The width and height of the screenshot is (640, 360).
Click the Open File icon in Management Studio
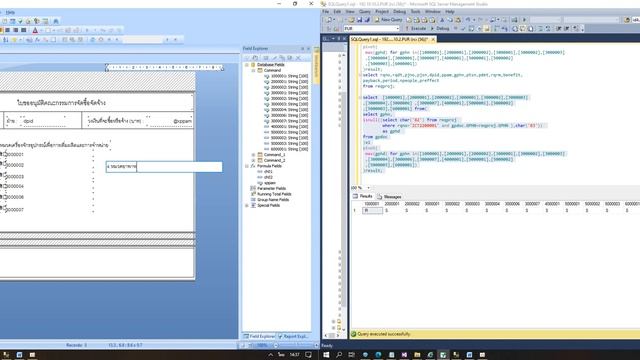[x=351, y=20]
